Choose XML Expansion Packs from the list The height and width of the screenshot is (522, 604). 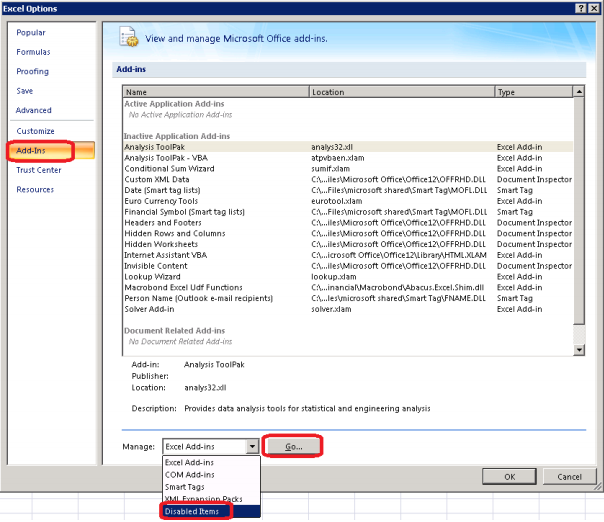[211, 499]
